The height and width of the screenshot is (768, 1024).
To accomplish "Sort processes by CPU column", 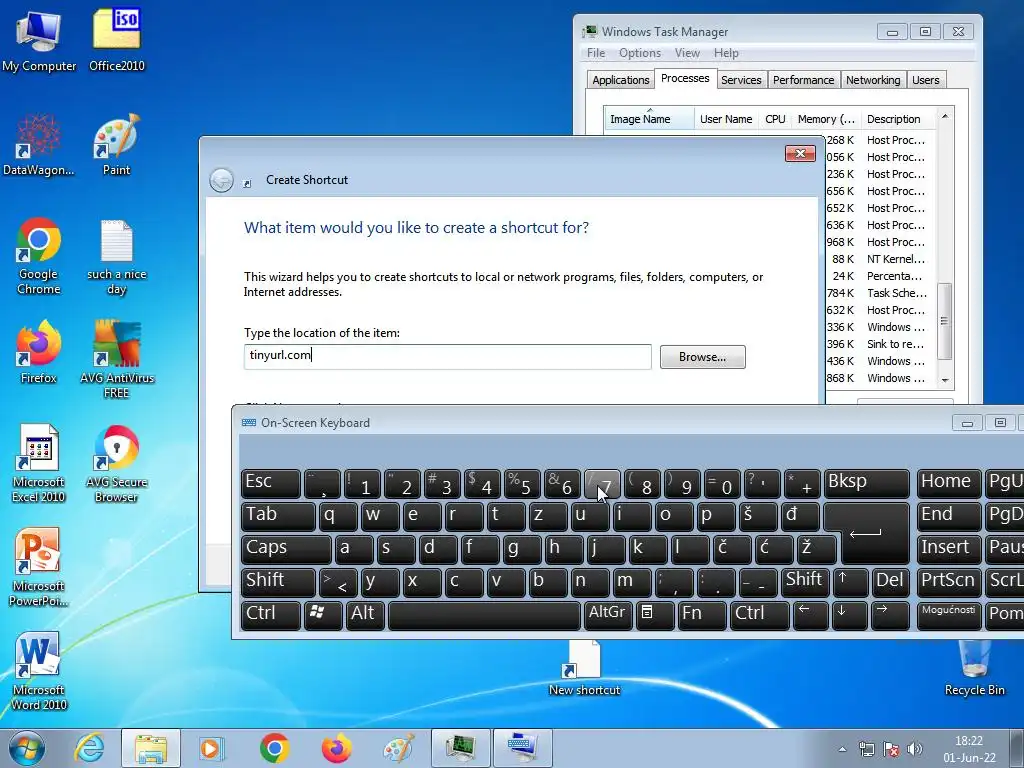I will pyautogui.click(x=775, y=119).
